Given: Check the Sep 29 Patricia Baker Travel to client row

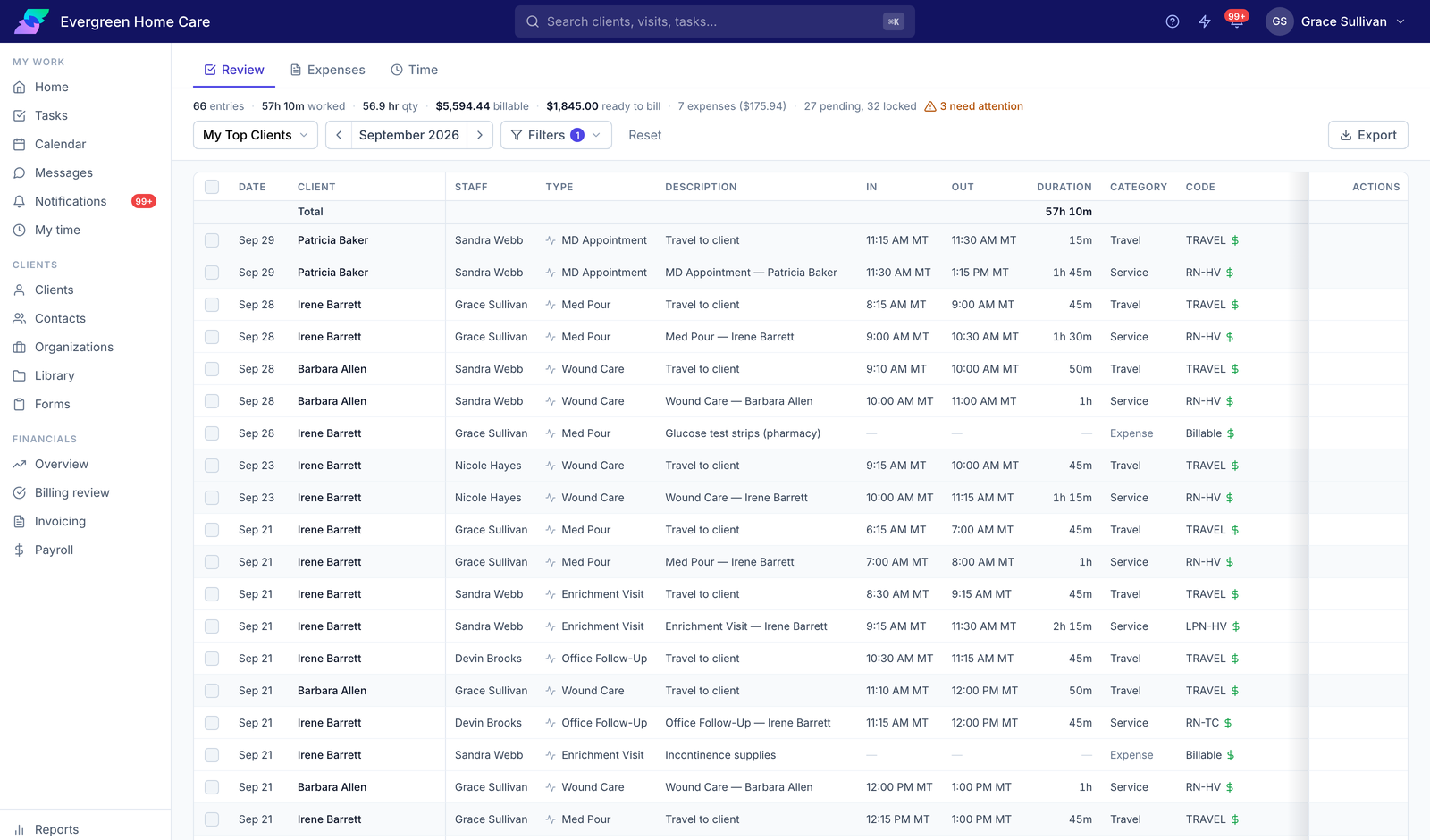Looking at the screenshot, I should pos(212,240).
